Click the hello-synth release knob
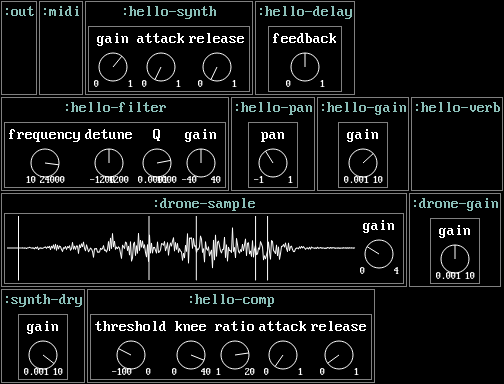504x384 pixels. 217,67
